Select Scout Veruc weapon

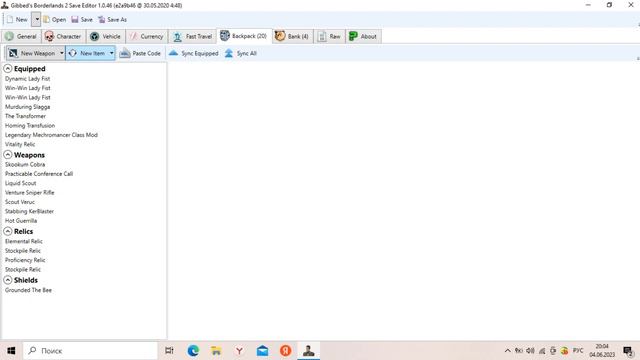pos(20,202)
